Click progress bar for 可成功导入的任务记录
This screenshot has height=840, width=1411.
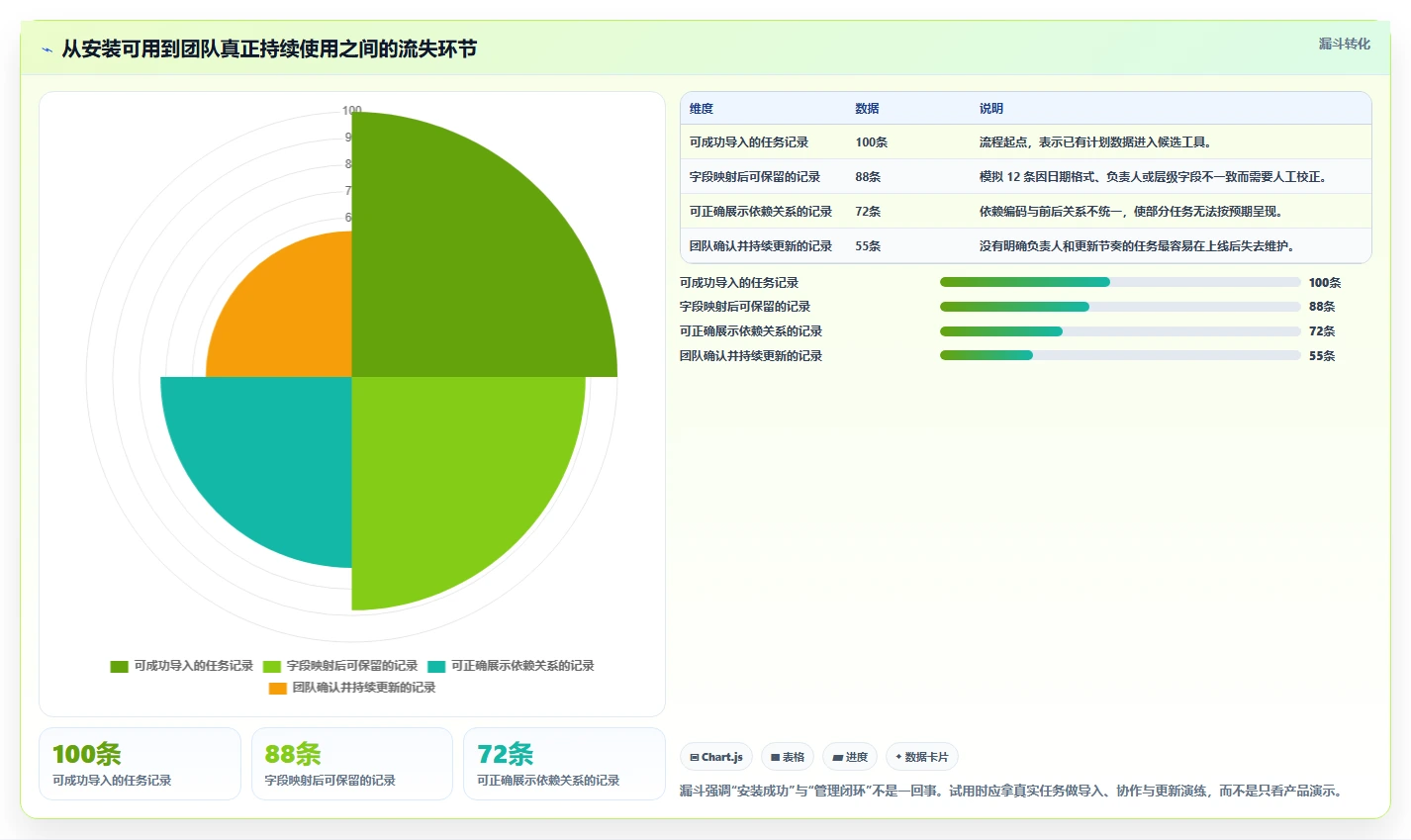click(x=1120, y=282)
